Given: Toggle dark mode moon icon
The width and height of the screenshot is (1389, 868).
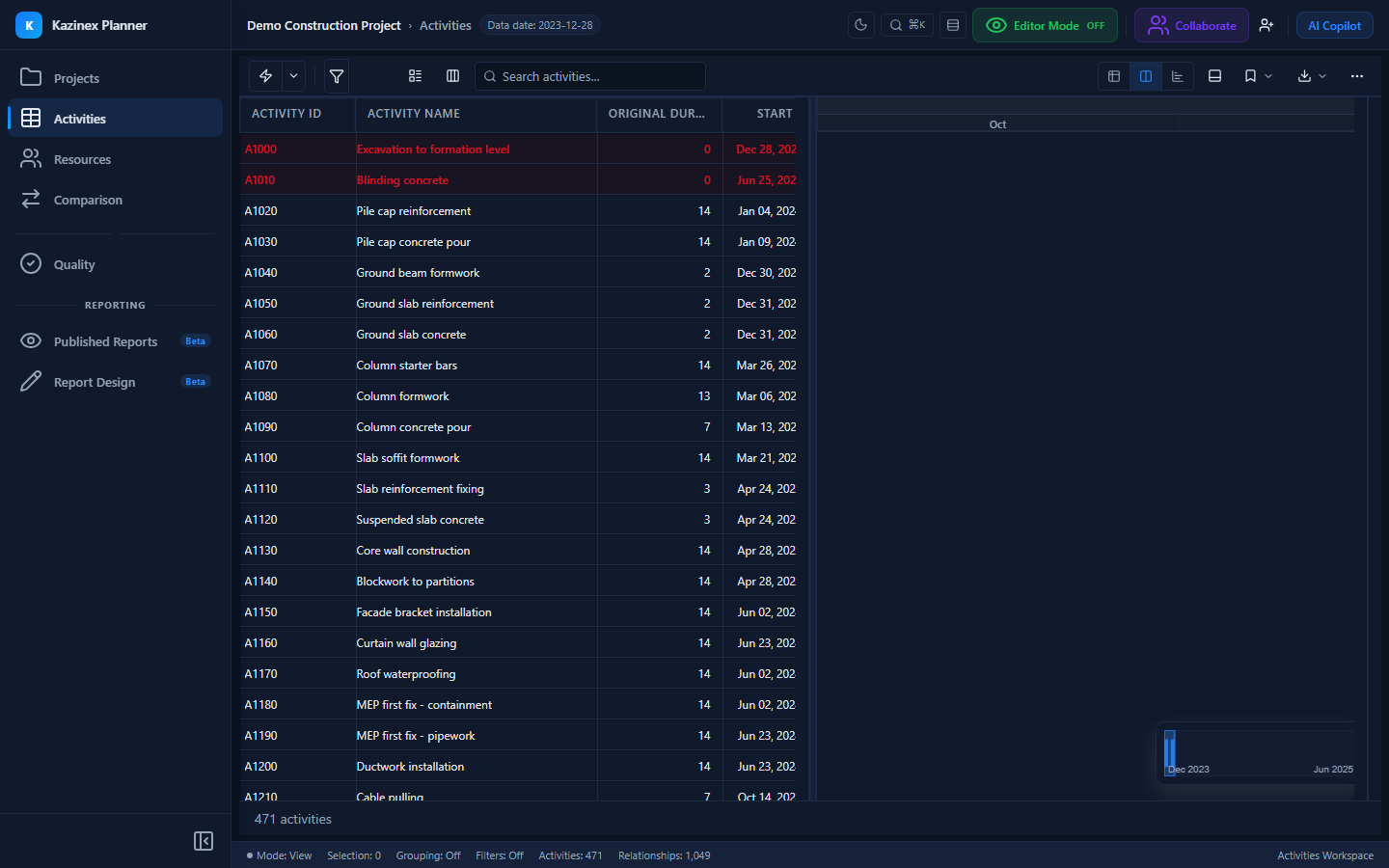Looking at the screenshot, I should 861,25.
